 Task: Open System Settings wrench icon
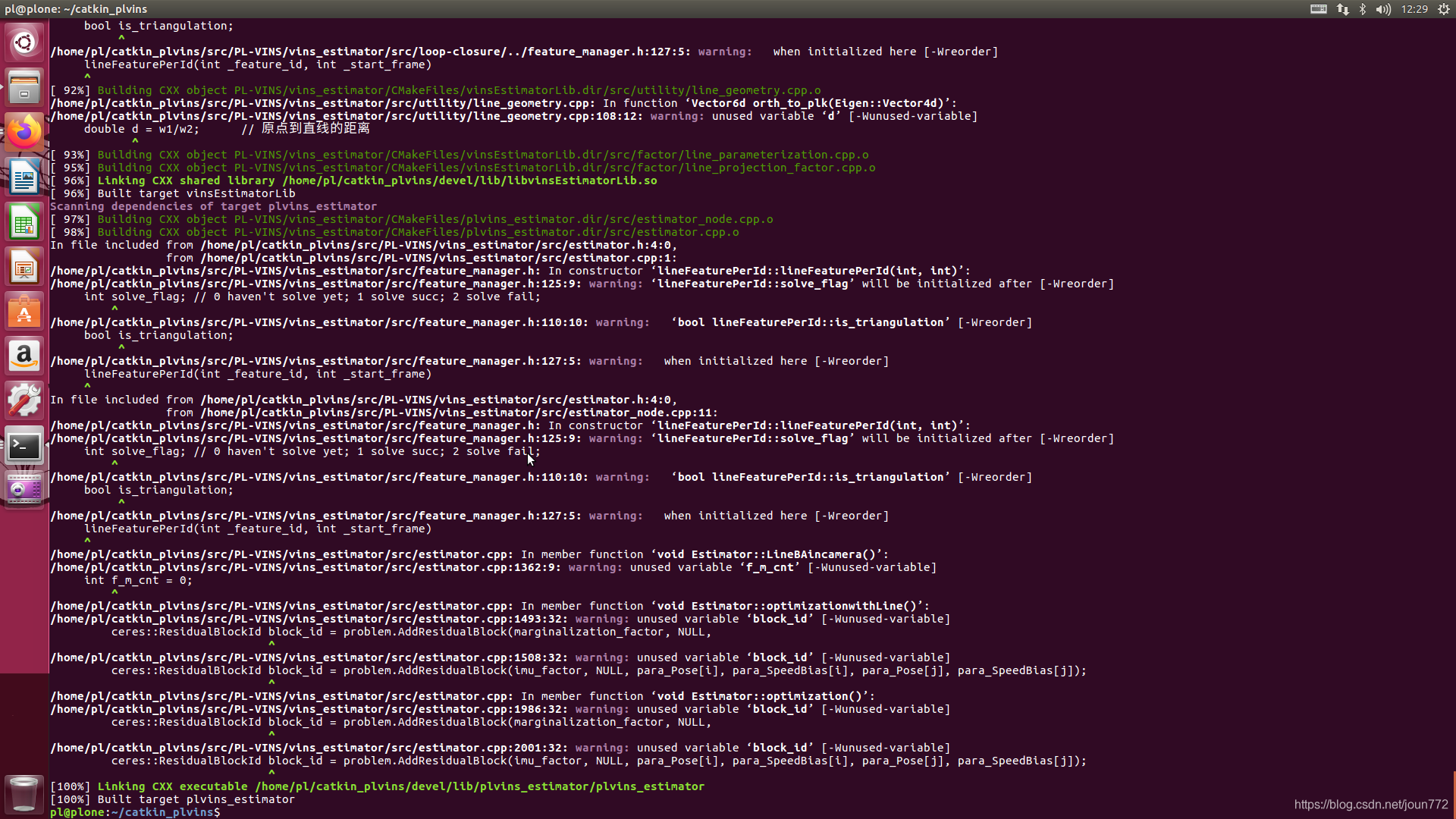click(24, 400)
